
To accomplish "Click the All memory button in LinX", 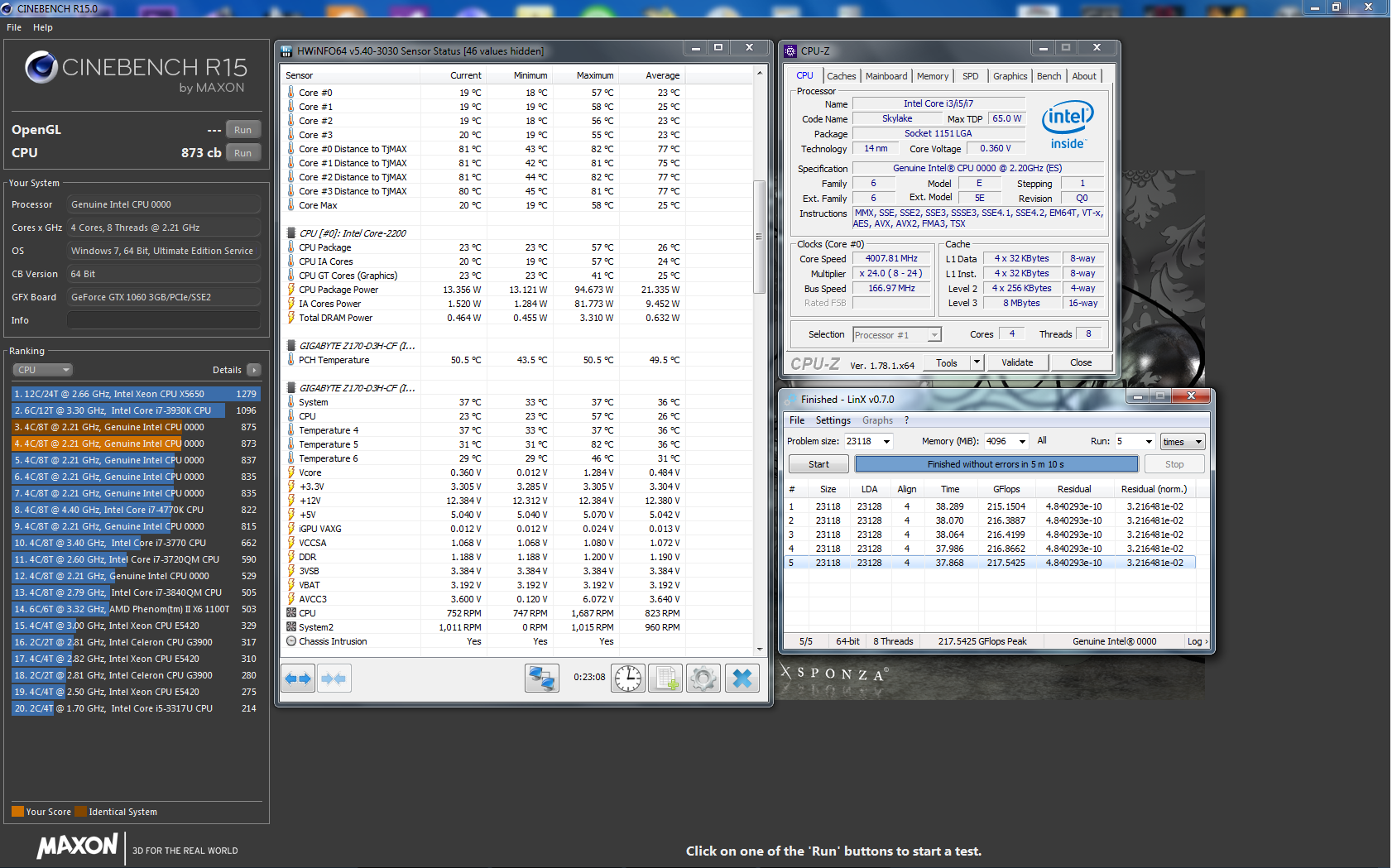I will tap(1042, 441).
